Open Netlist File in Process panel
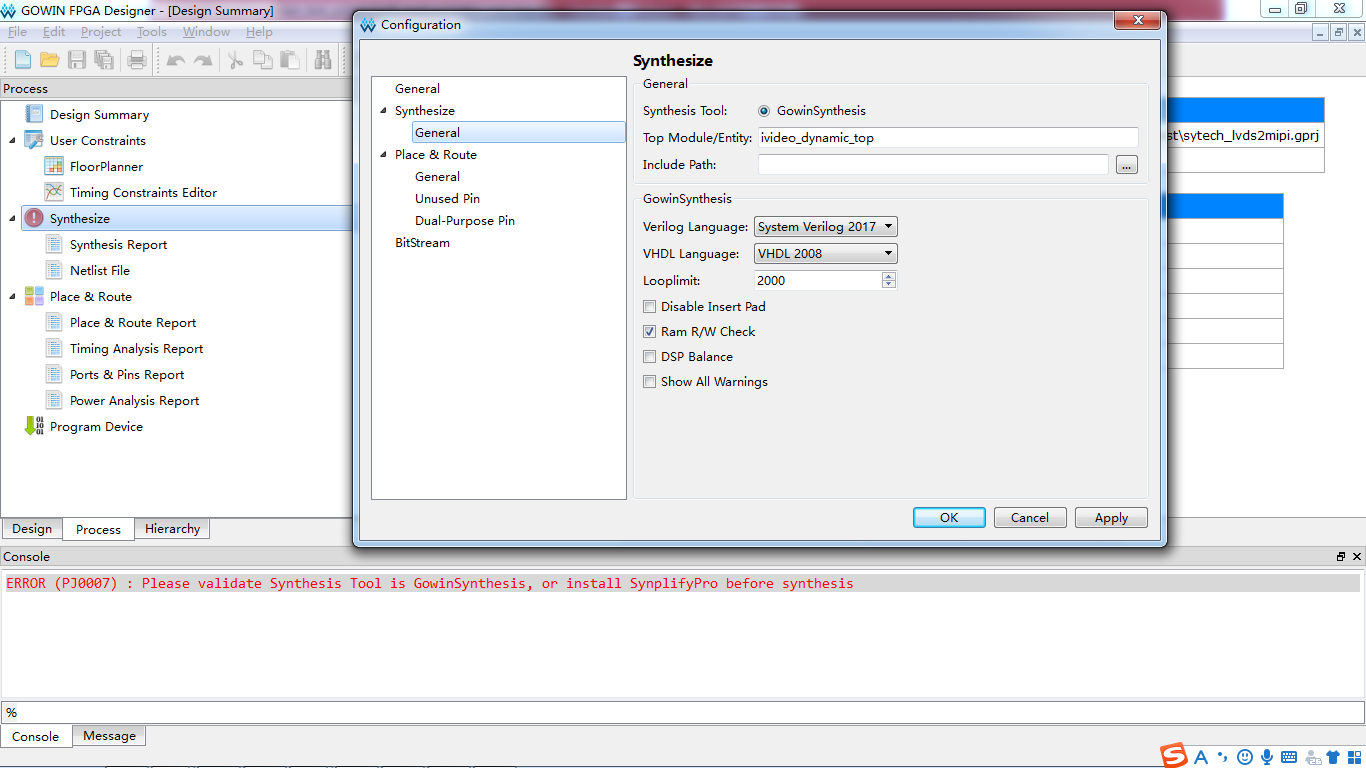Viewport: 1366px width, 768px height. click(x=100, y=270)
